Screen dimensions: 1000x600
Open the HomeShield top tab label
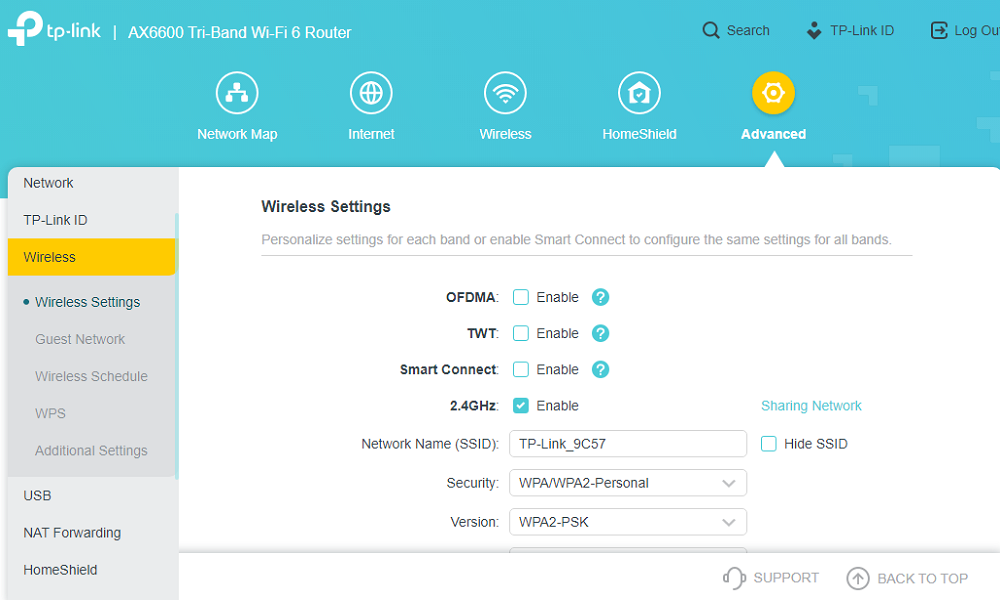coord(639,134)
